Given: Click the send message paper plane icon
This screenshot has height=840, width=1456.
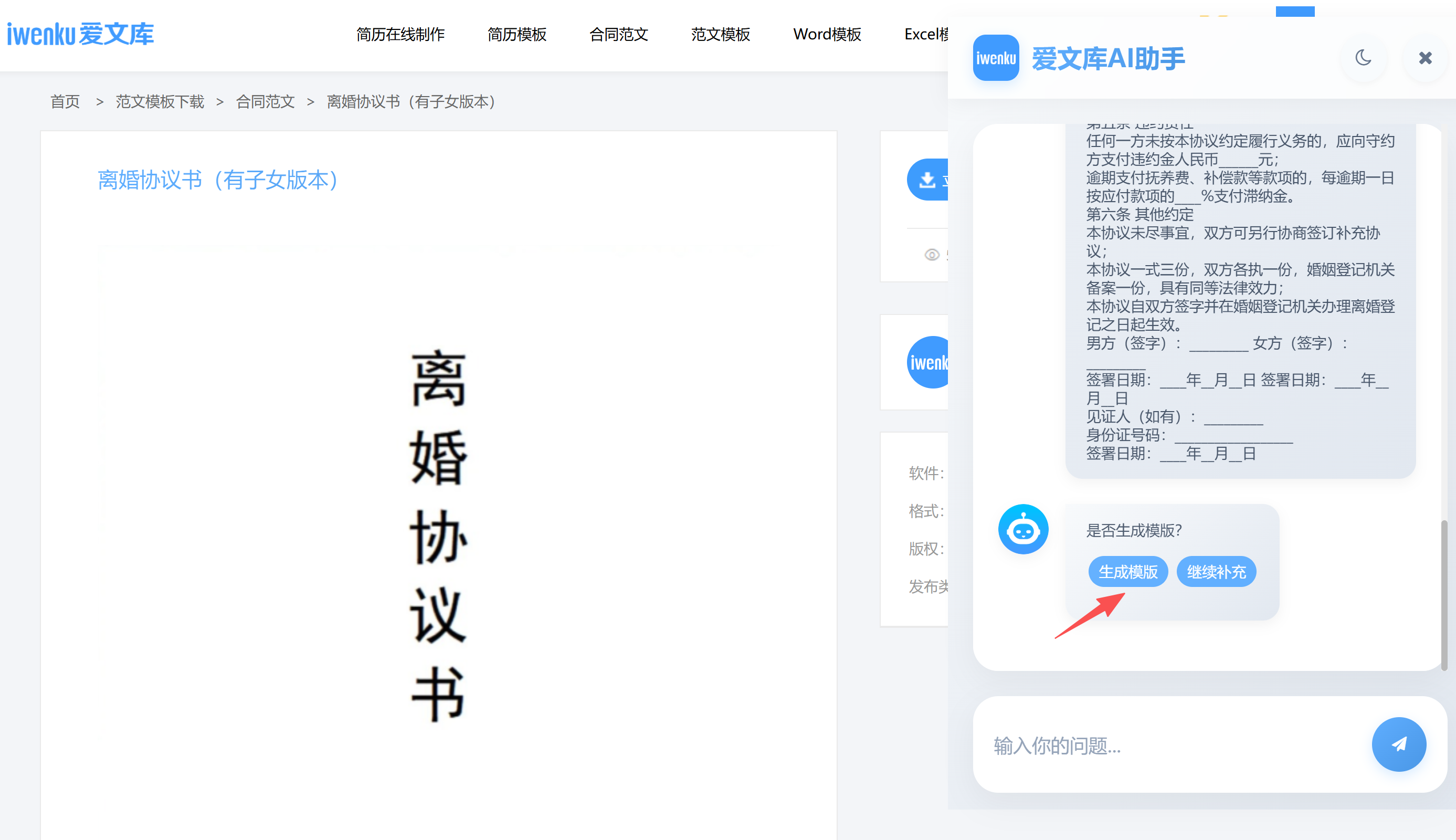Looking at the screenshot, I should [x=1398, y=744].
